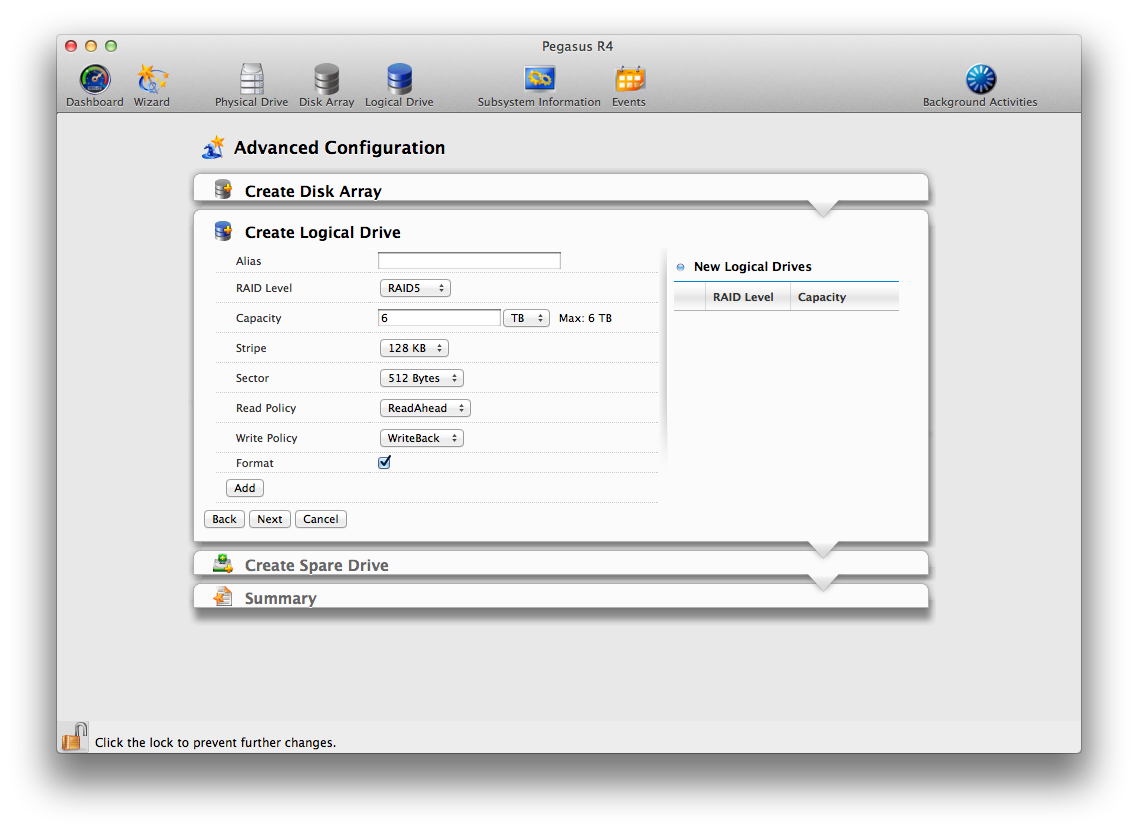
Task: Collapse the New Logical Drives list
Action: point(681,267)
